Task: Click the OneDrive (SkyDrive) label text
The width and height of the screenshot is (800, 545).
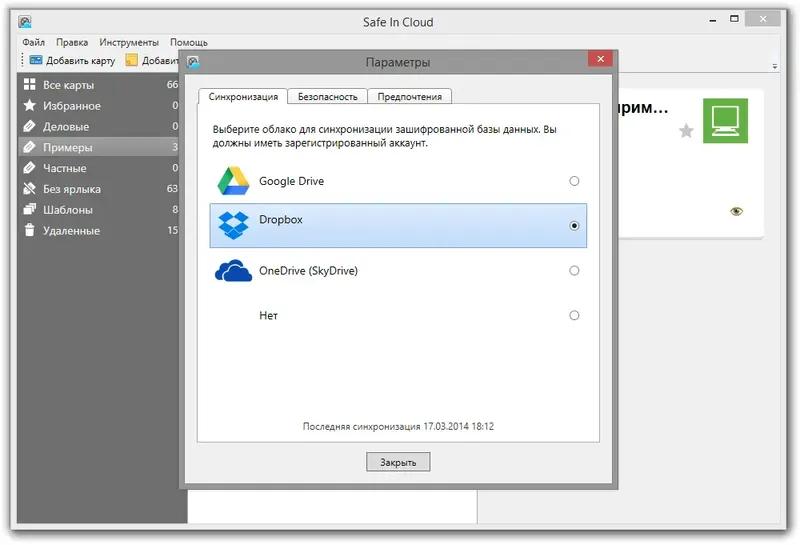Action: pyautogui.click(x=308, y=270)
